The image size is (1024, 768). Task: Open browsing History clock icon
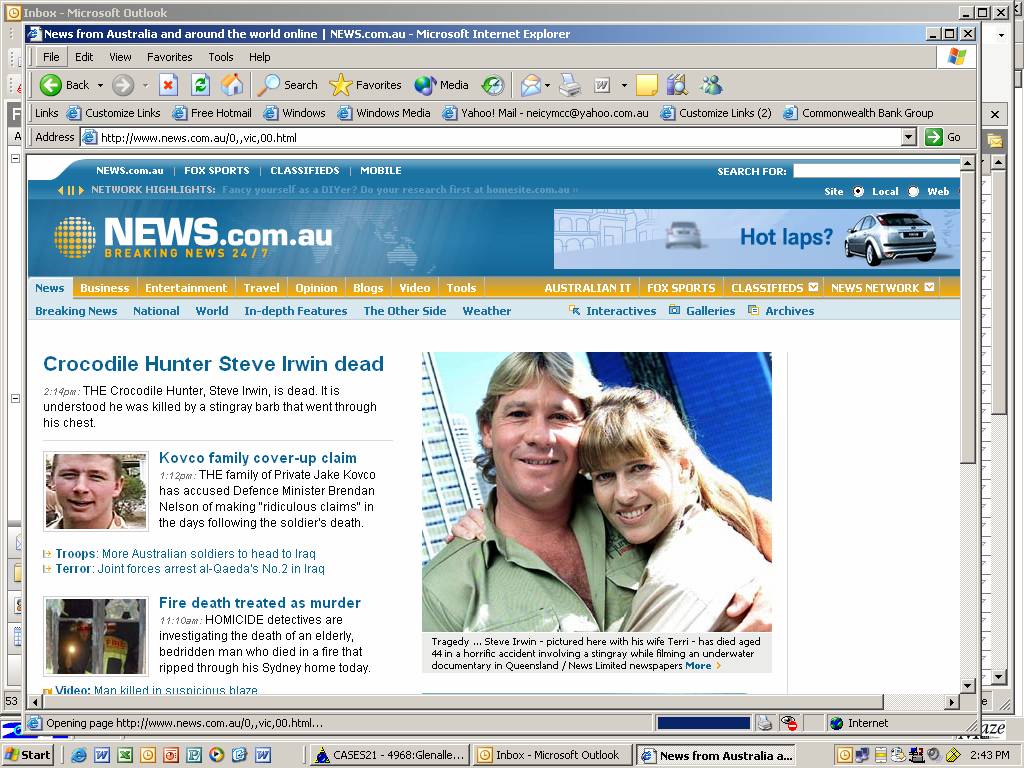493,85
